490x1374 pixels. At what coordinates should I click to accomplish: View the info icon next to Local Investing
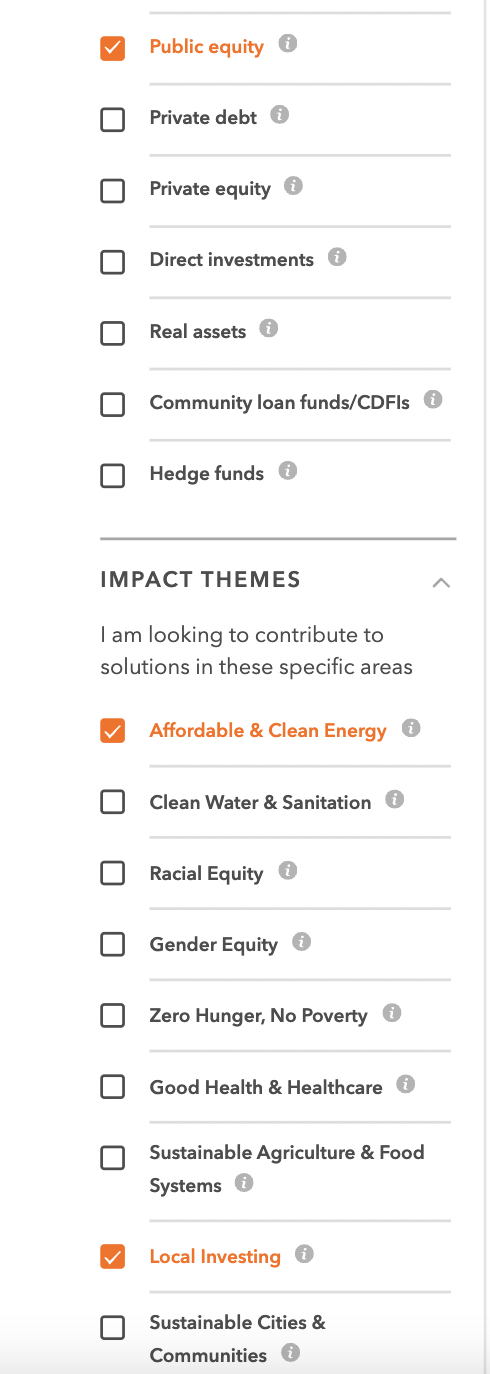click(x=305, y=1254)
